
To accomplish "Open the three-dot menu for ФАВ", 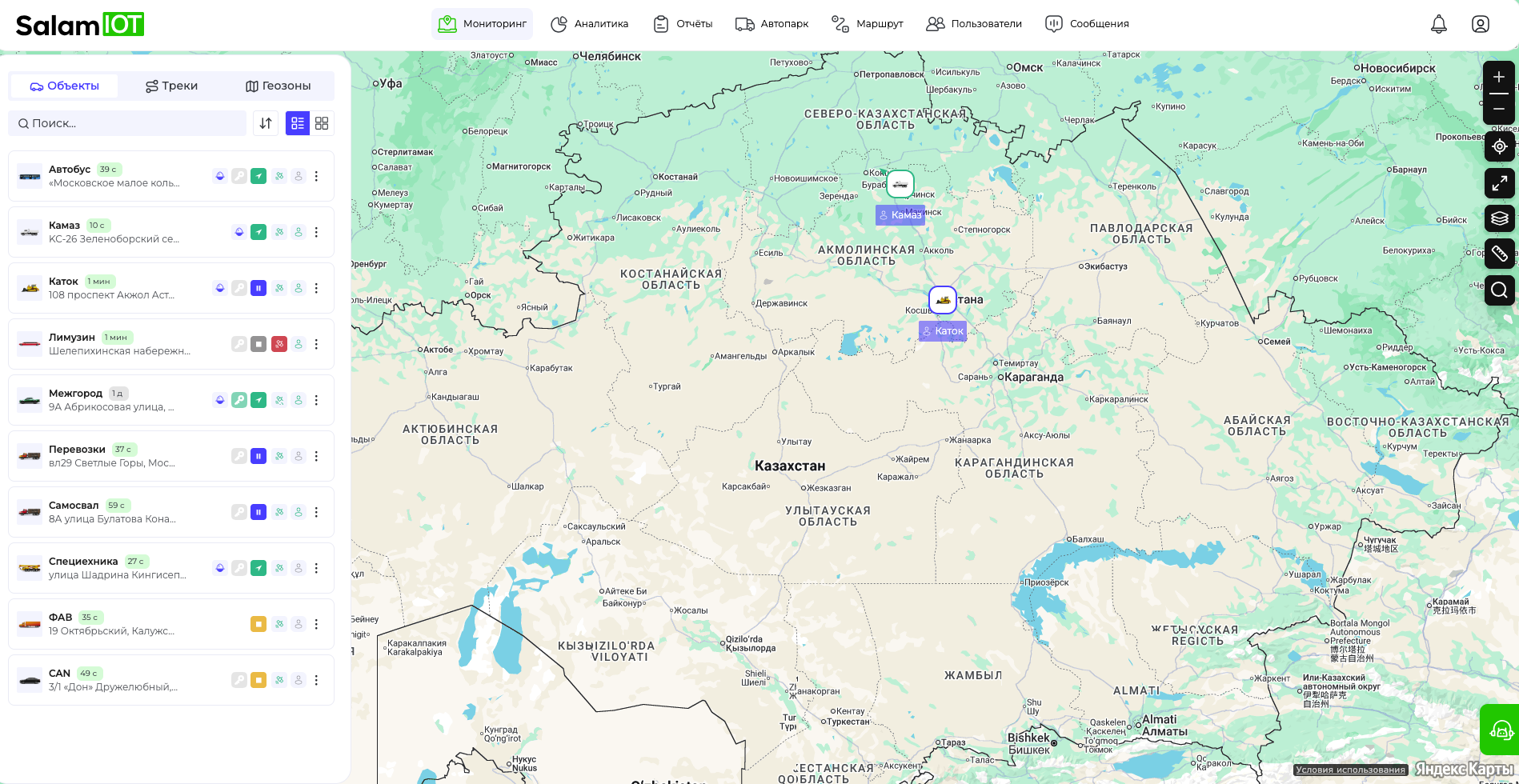I will pyautogui.click(x=316, y=624).
